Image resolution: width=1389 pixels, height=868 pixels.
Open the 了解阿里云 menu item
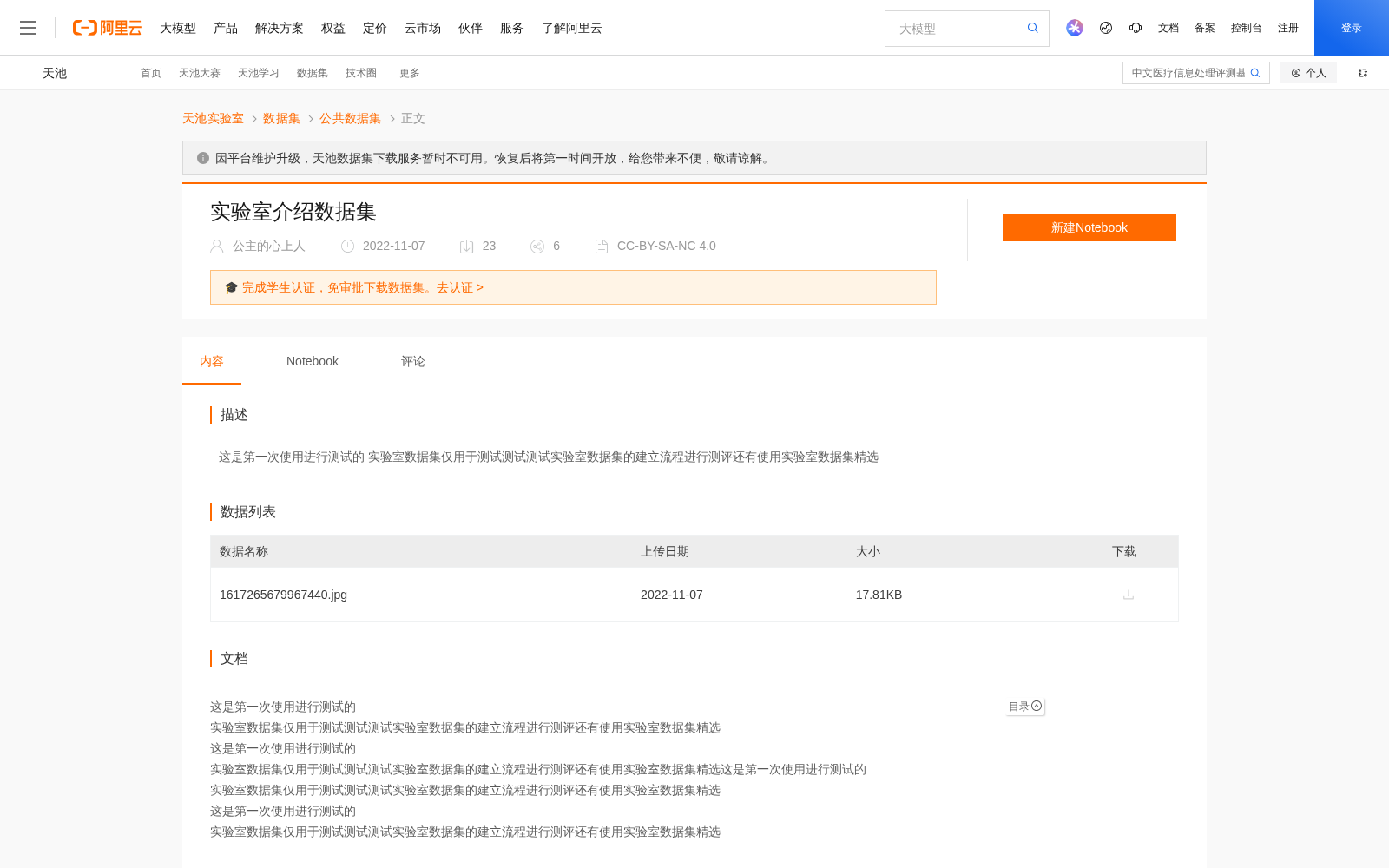pos(572,28)
